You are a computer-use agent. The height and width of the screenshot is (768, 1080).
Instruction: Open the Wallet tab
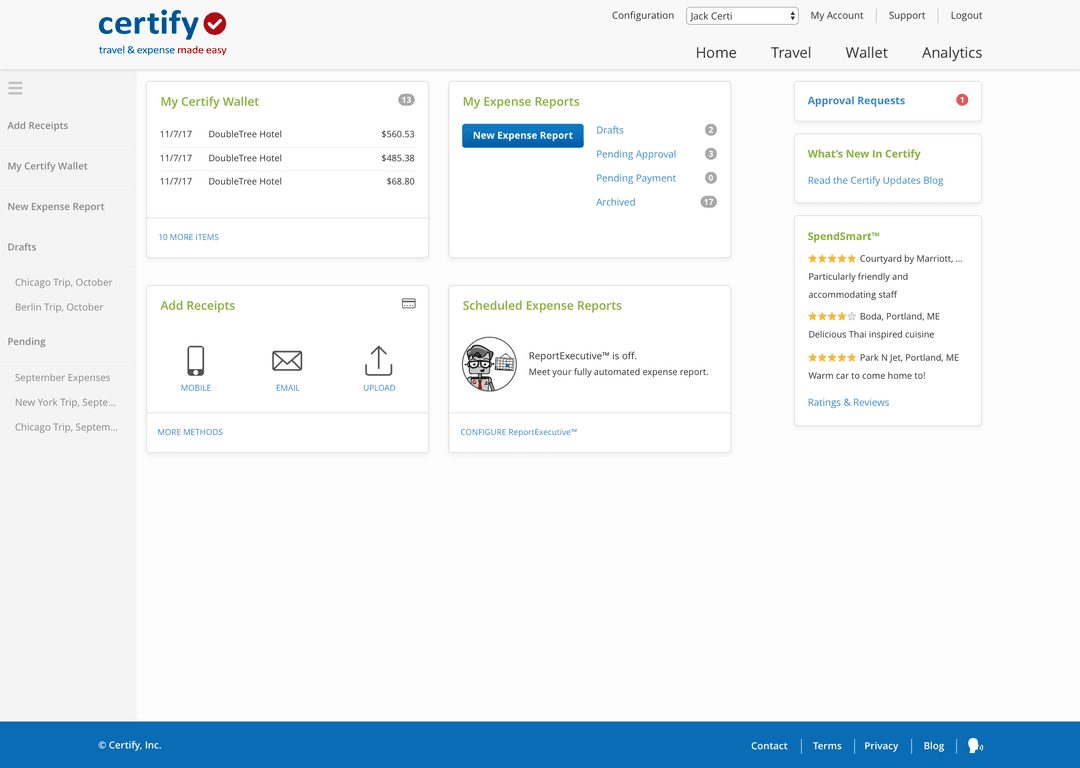coord(866,53)
